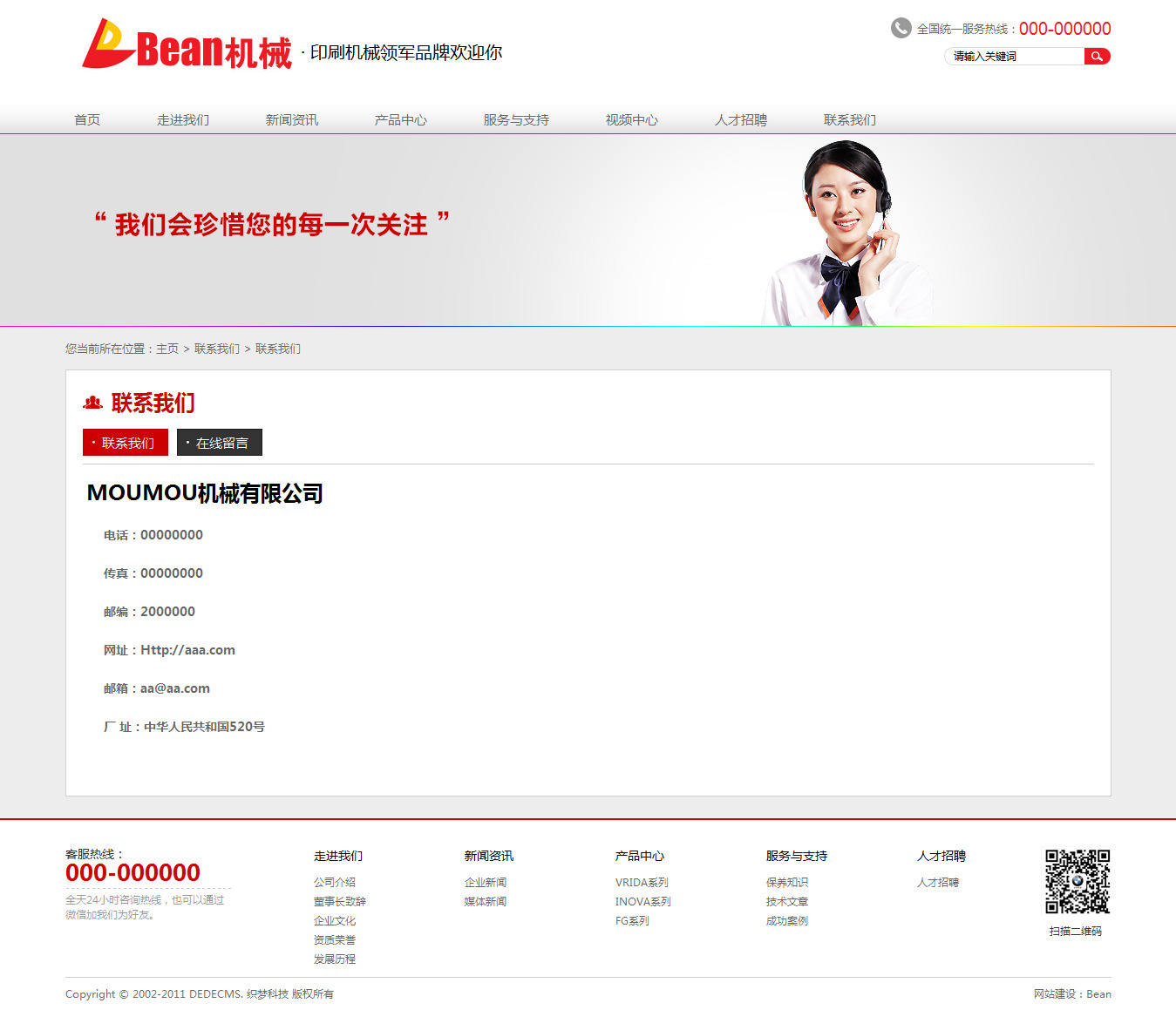
Task: Open the 视频中心 navigation item
Action: tap(632, 120)
